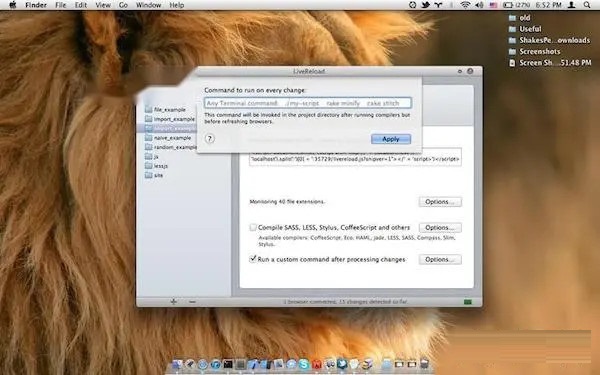Open Options for monitored file extensions

[x=440, y=202]
